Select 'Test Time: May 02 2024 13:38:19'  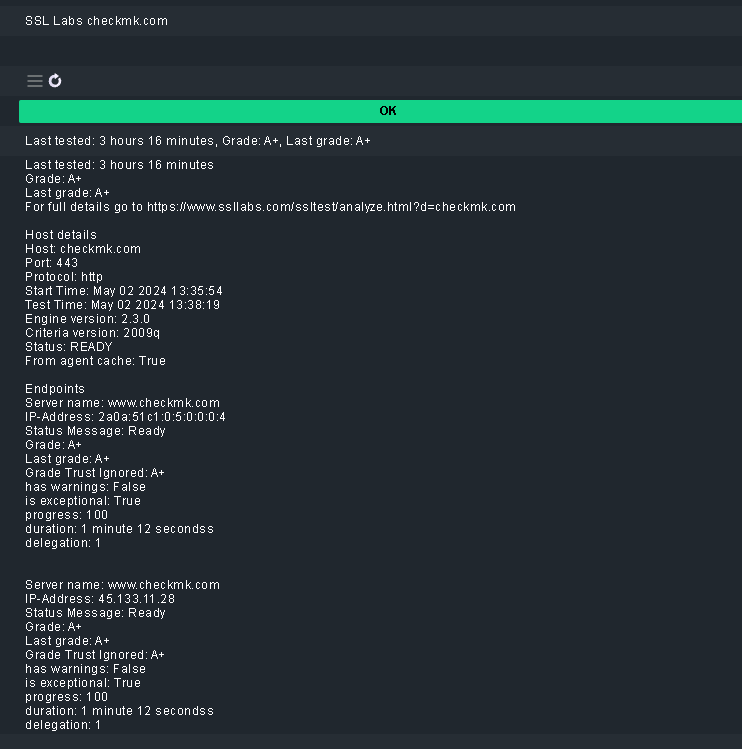point(122,305)
